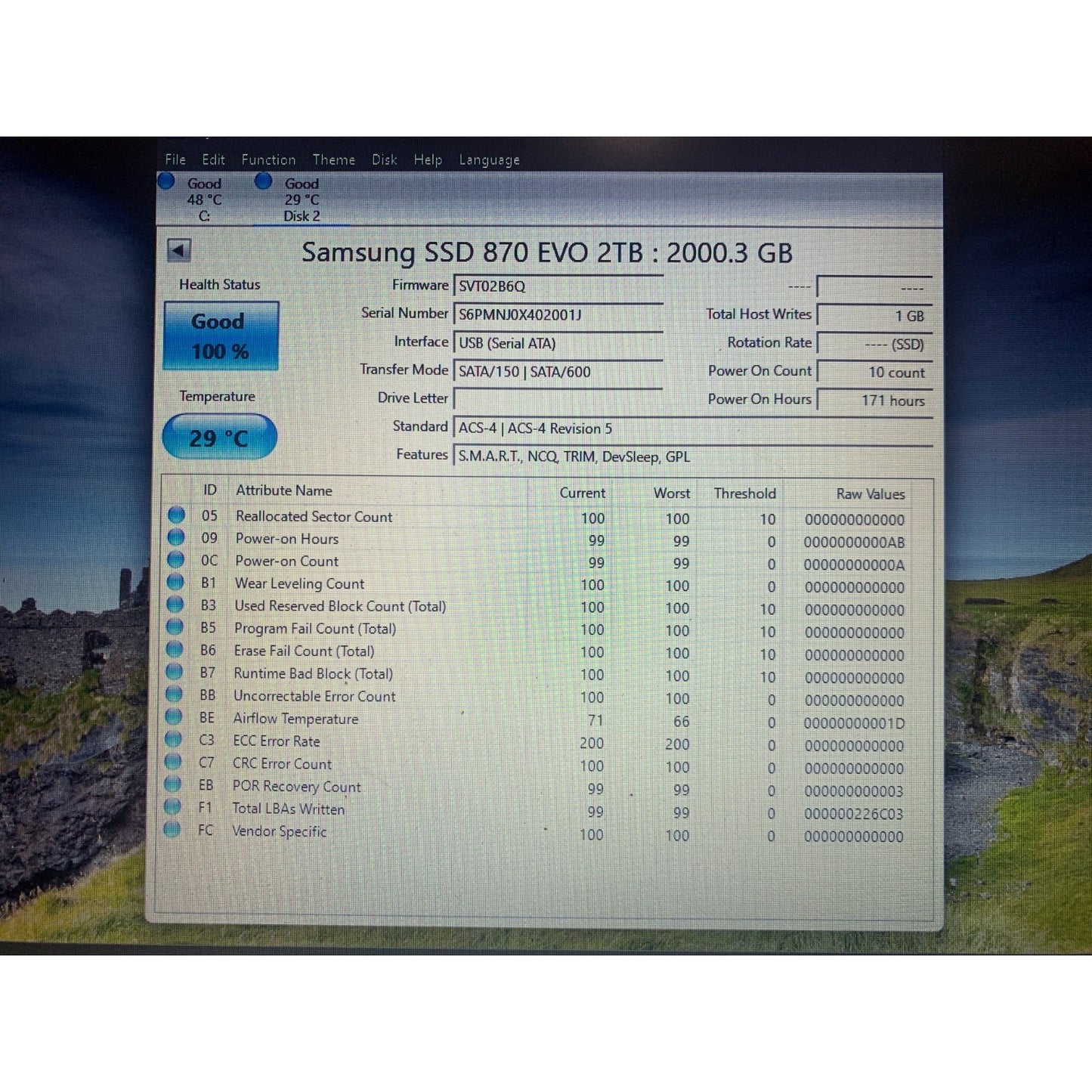This screenshot has width=1092, height=1092.
Task: Click the status orb for Vendor Specific
Action: click(x=172, y=829)
